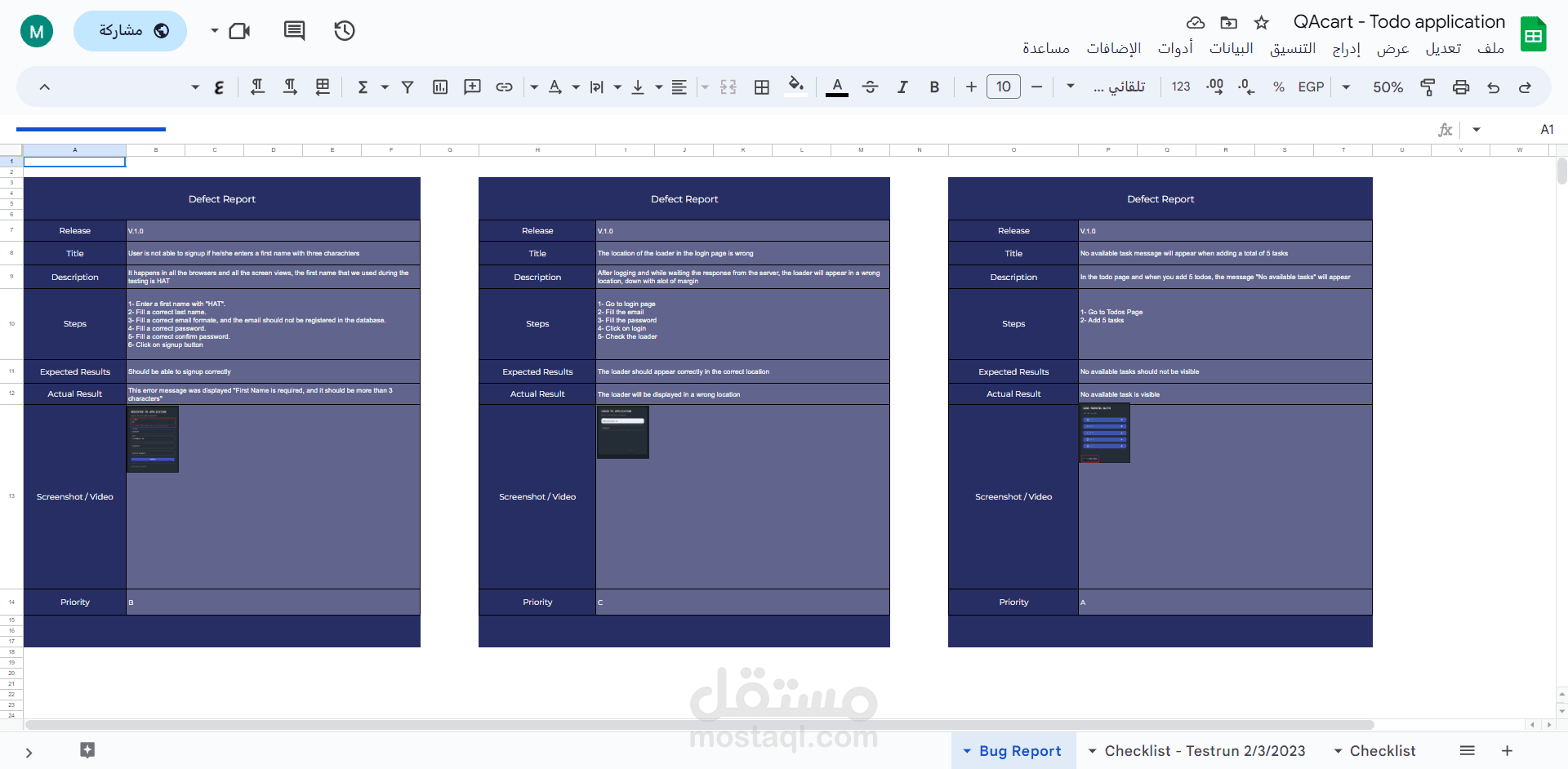Screen dimensions: 1568x769
Task: Open the 123 number formats menu
Action: pyautogui.click(x=1181, y=87)
